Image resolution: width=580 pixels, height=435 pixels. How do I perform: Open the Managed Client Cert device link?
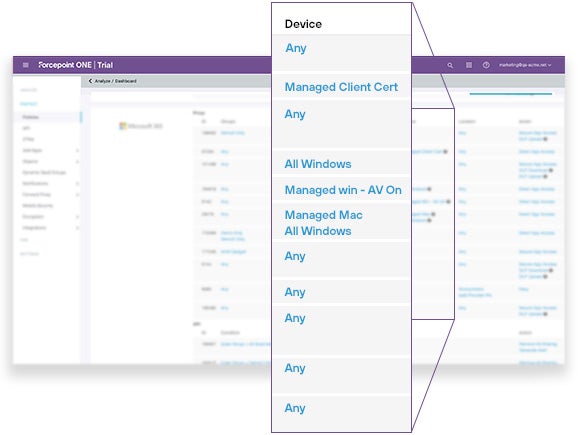pyautogui.click(x=341, y=87)
